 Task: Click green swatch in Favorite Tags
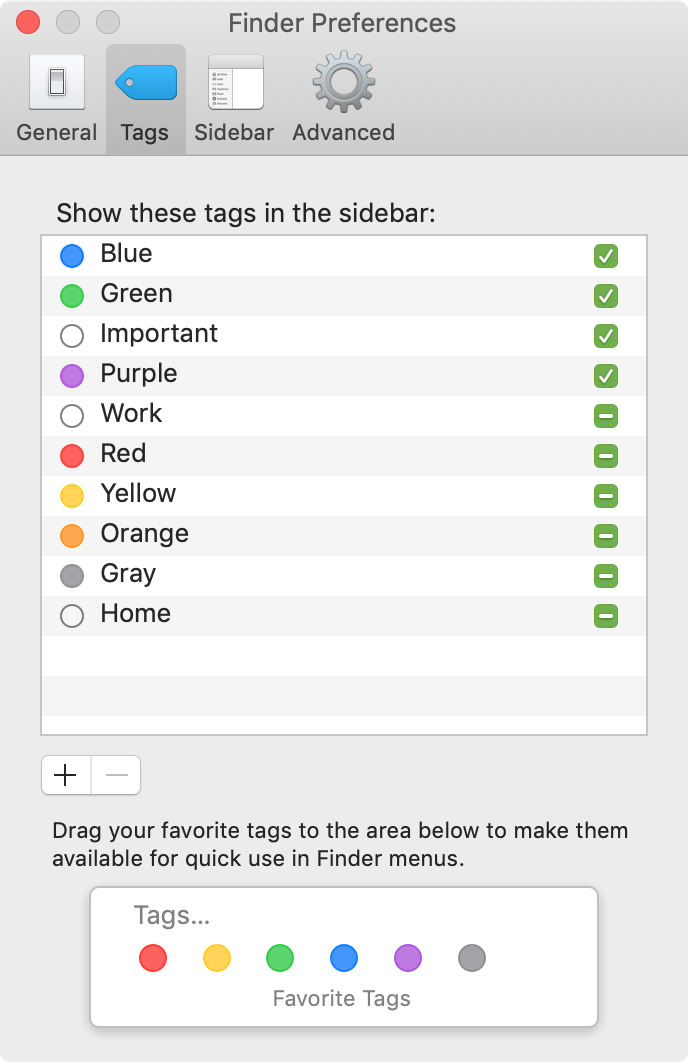click(x=280, y=958)
